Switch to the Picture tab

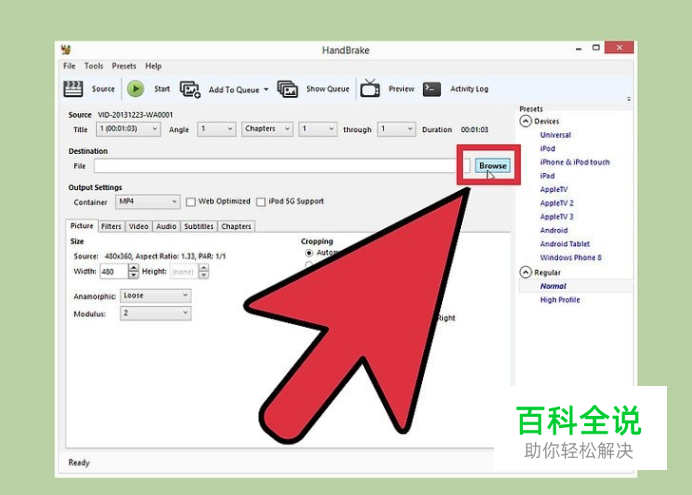tap(82, 225)
